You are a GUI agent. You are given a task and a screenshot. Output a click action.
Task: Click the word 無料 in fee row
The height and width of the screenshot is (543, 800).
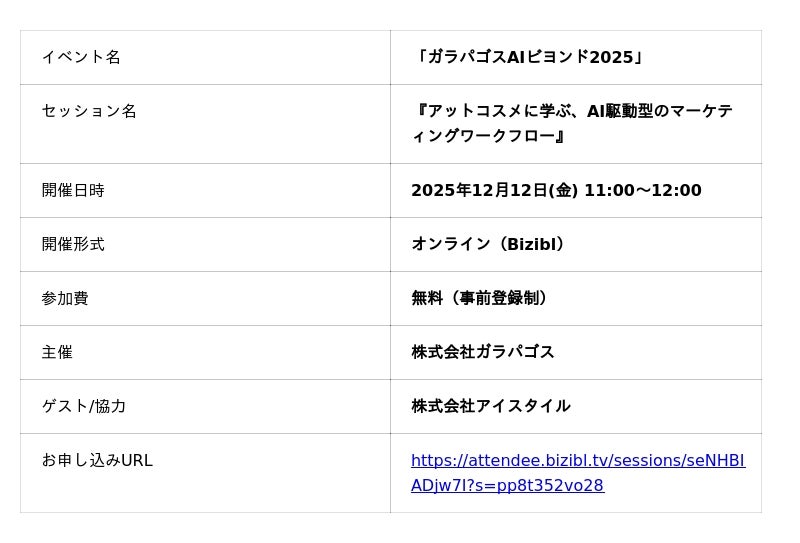click(x=427, y=298)
